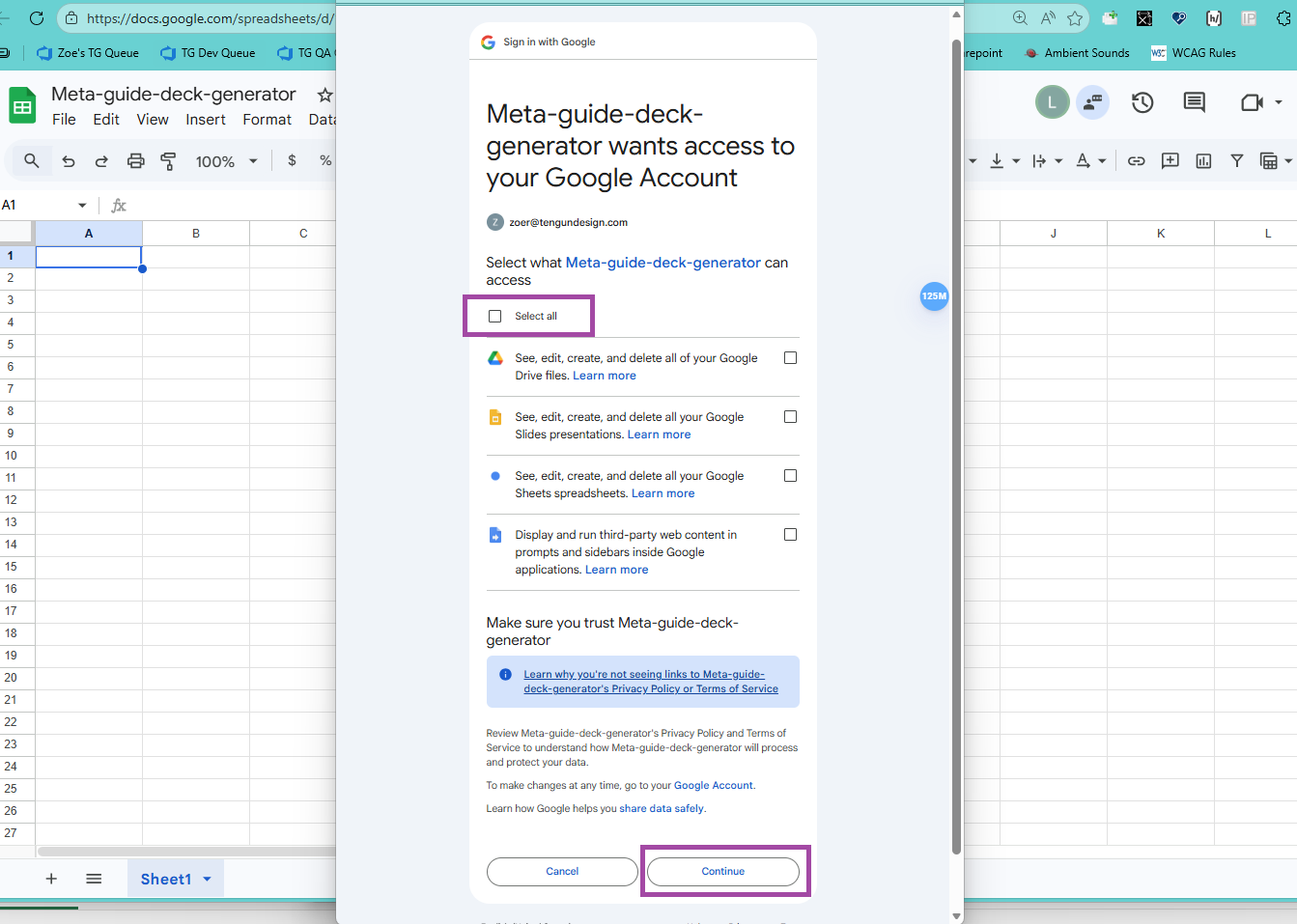Open the share data safely link
The width and height of the screenshot is (1297, 924).
click(662, 809)
